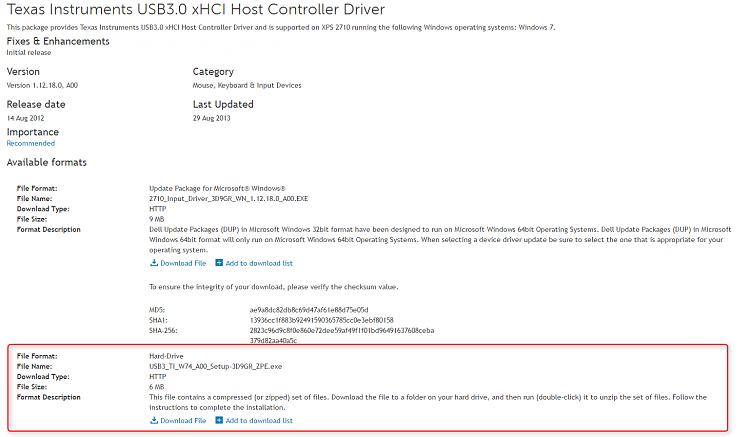Click the download arrow icon for the Update Package file

[x=154, y=262]
